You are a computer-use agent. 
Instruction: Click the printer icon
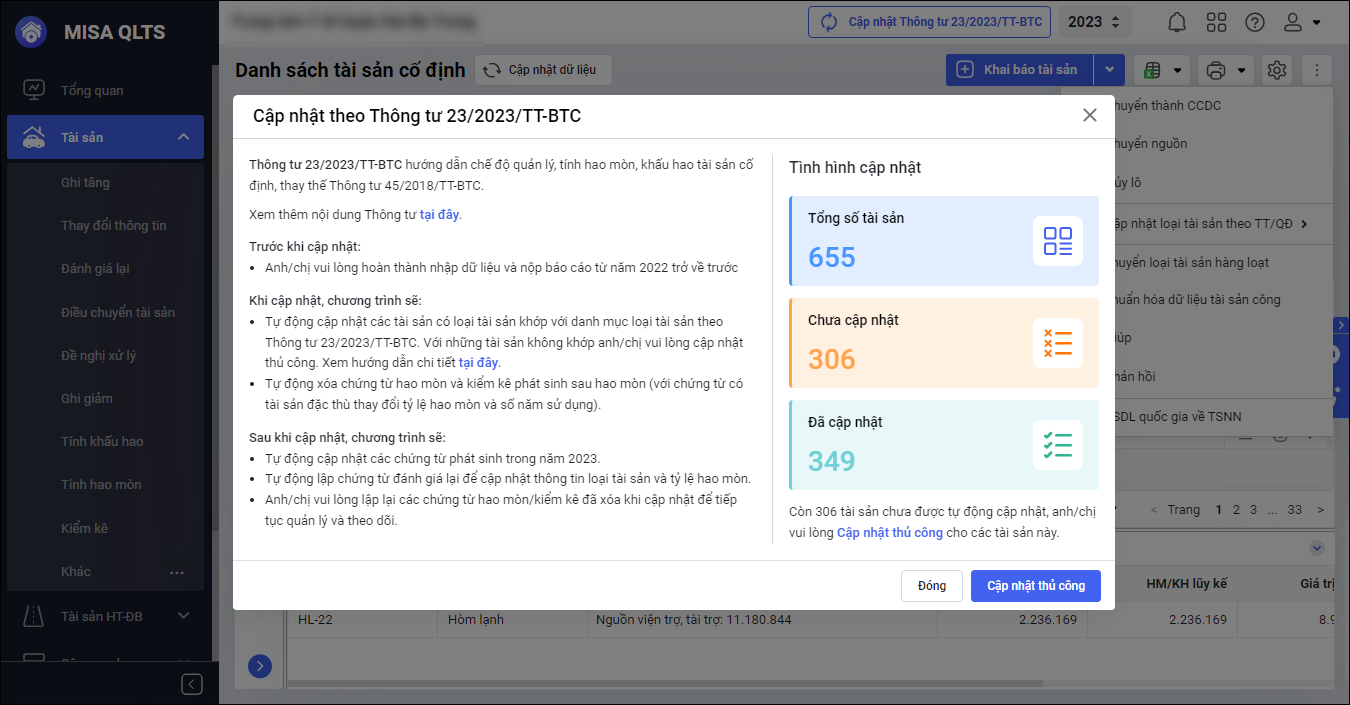click(1216, 70)
